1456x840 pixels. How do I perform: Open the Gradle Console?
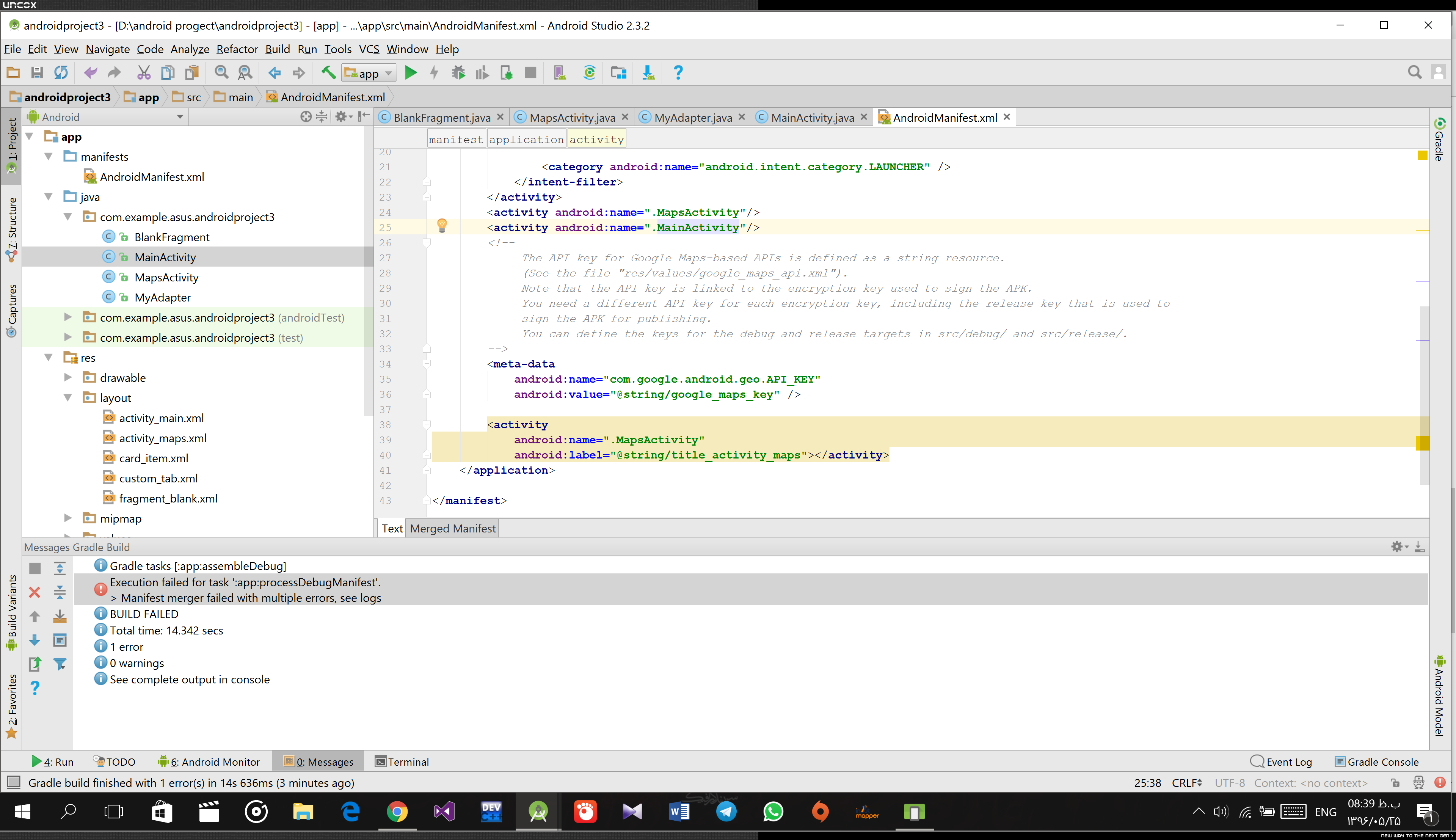point(1376,762)
